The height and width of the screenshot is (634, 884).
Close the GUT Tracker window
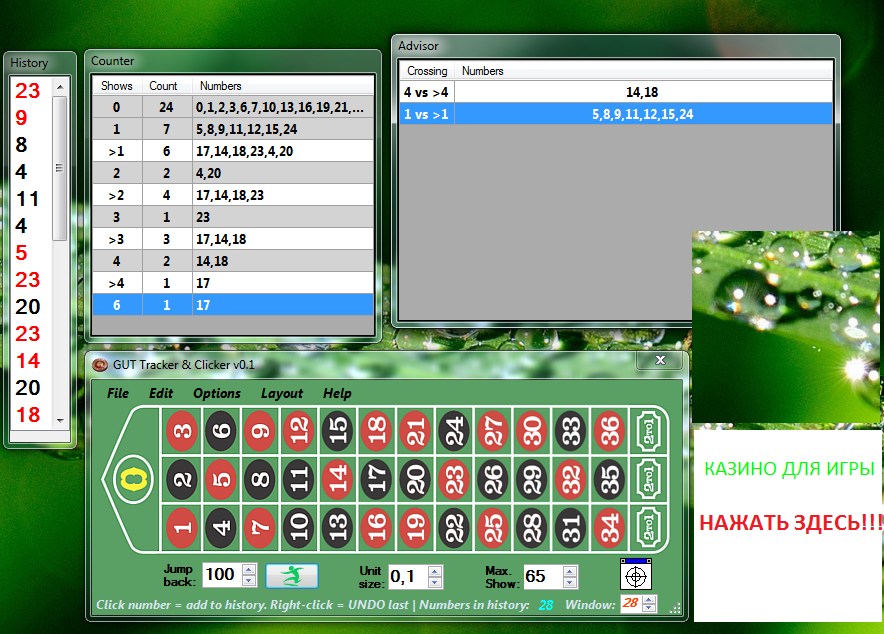660,360
